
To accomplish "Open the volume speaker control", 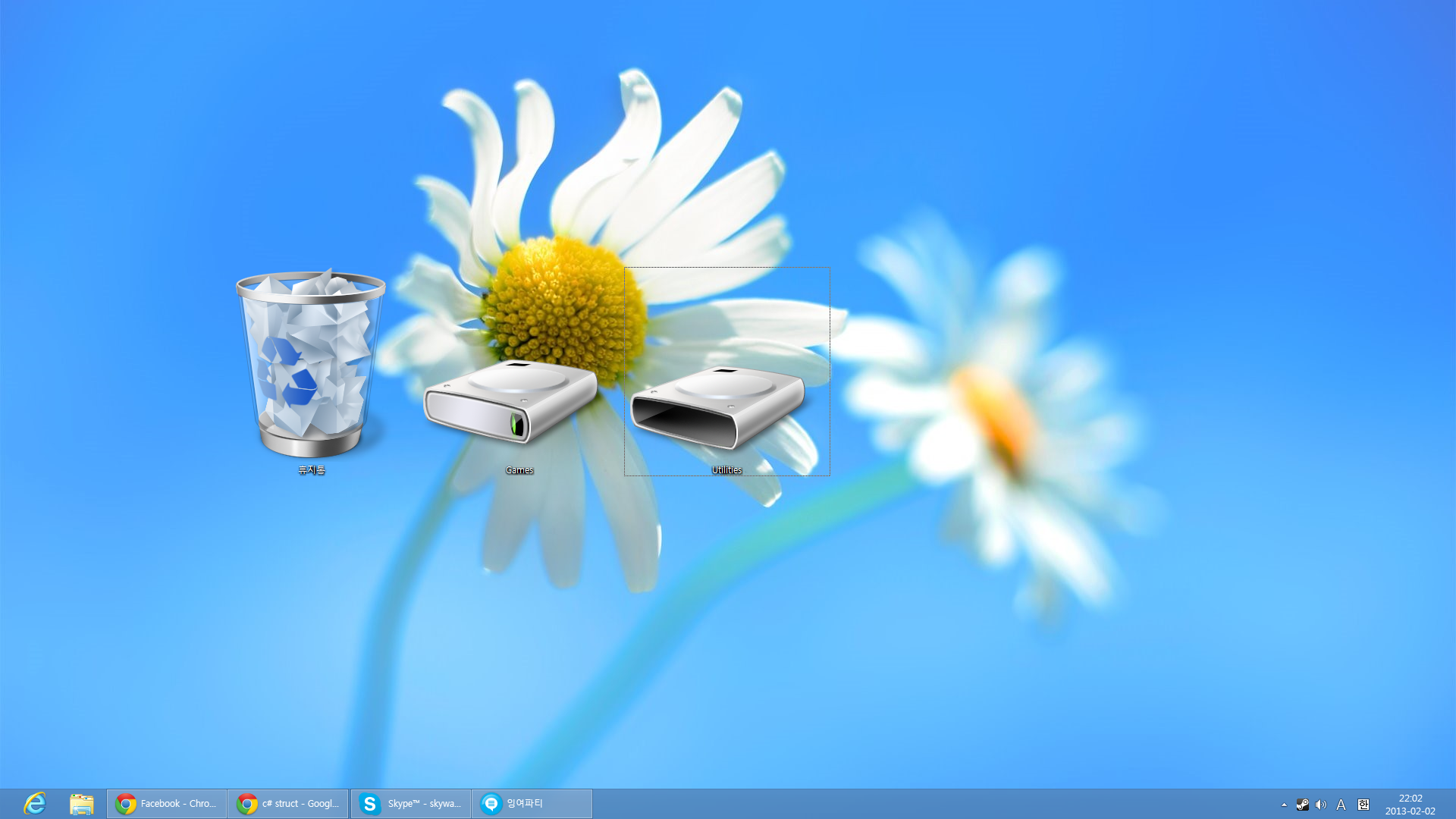I will pyautogui.click(x=1321, y=805).
